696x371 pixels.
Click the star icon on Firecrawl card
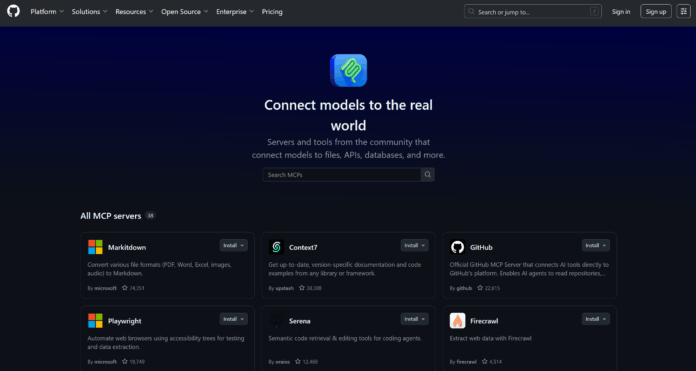click(x=485, y=361)
